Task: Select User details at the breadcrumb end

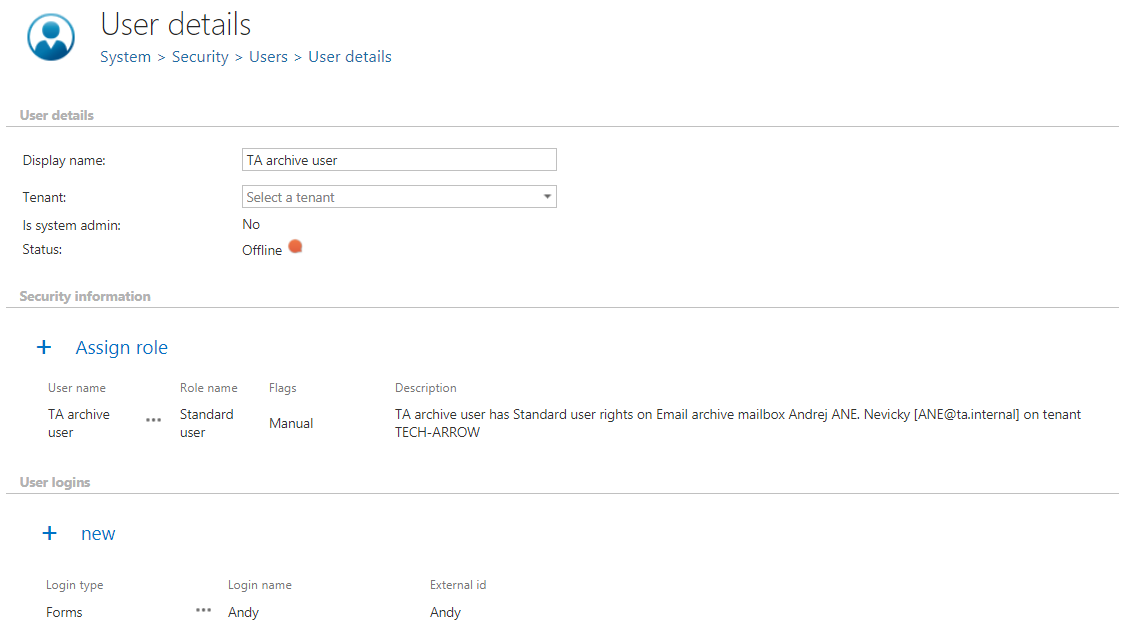Action: [350, 57]
